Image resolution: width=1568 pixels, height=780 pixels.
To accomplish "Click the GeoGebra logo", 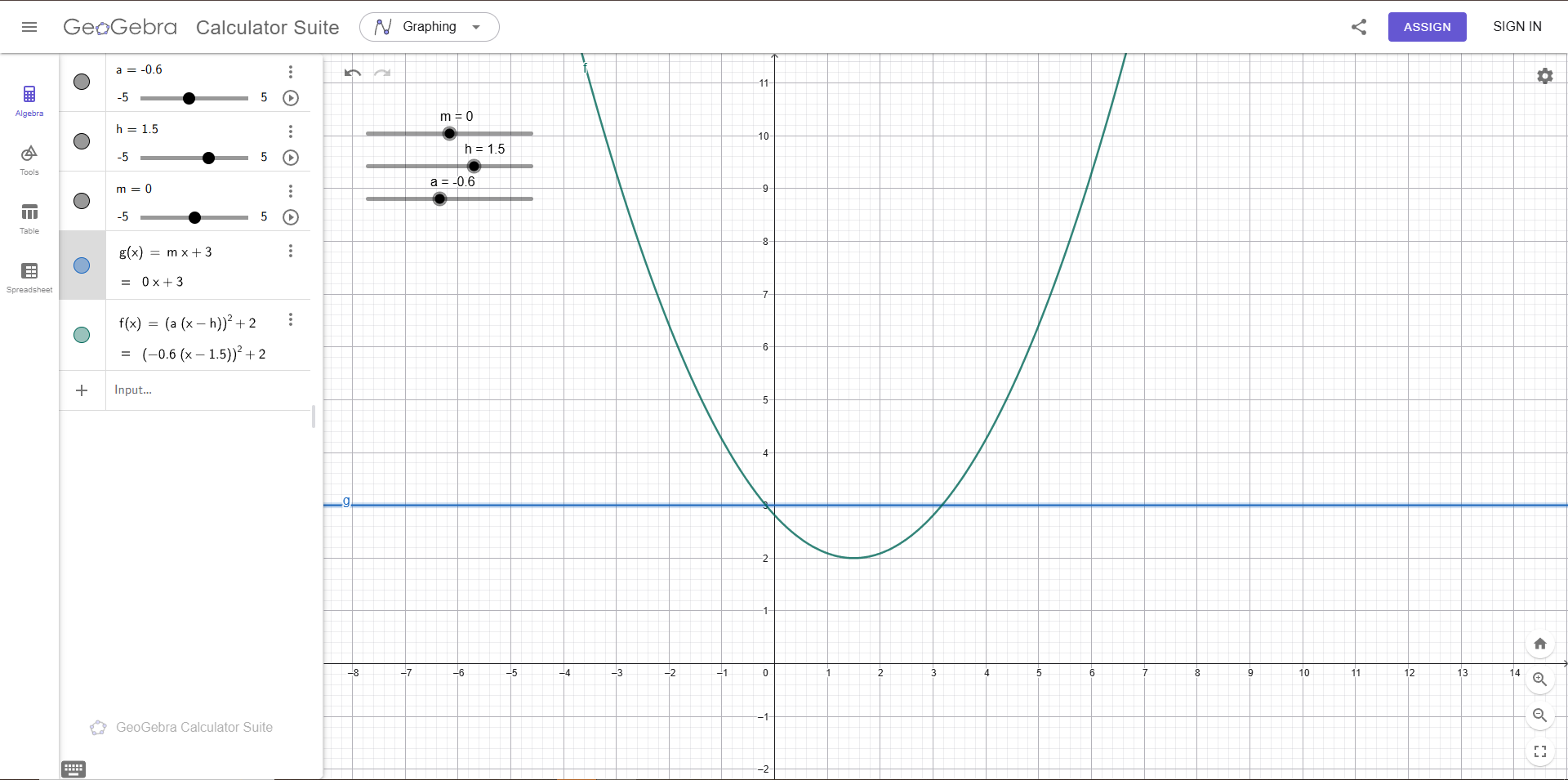I will (x=120, y=27).
